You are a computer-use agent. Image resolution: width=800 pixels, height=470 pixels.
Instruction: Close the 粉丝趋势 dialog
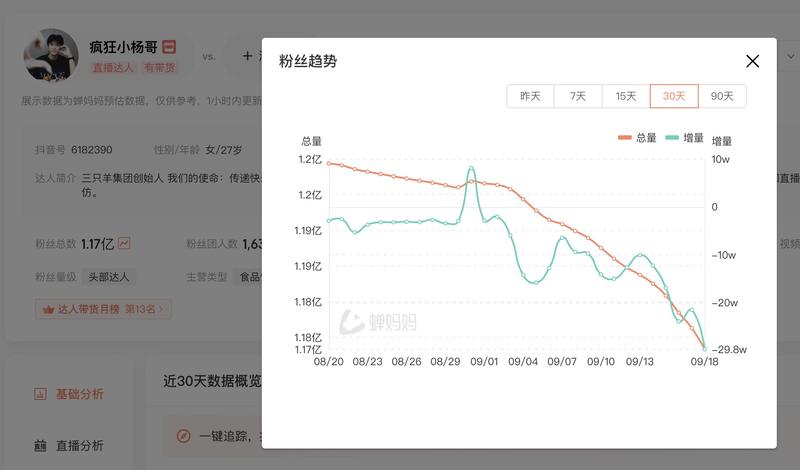click(x=752, y=61)
